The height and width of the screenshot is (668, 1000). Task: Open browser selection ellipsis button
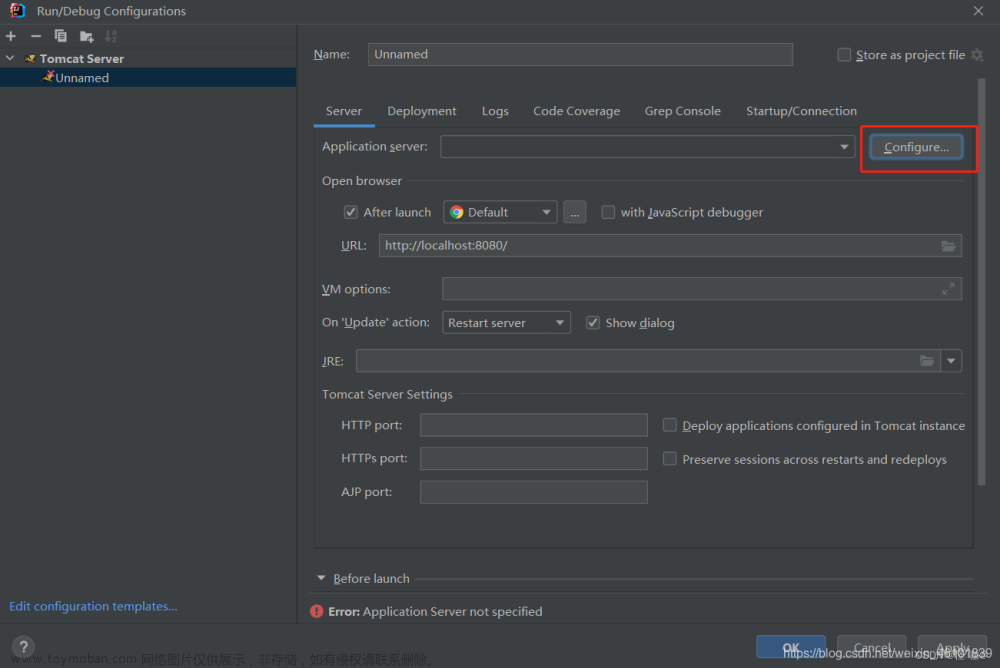tap(575, 212)
